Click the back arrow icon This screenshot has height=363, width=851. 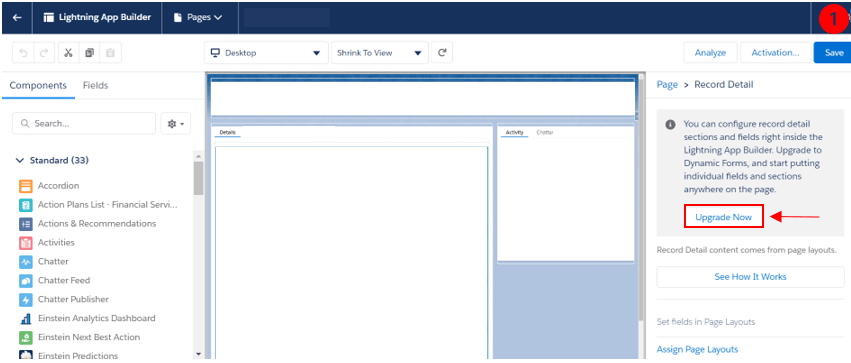pos(17,17)
